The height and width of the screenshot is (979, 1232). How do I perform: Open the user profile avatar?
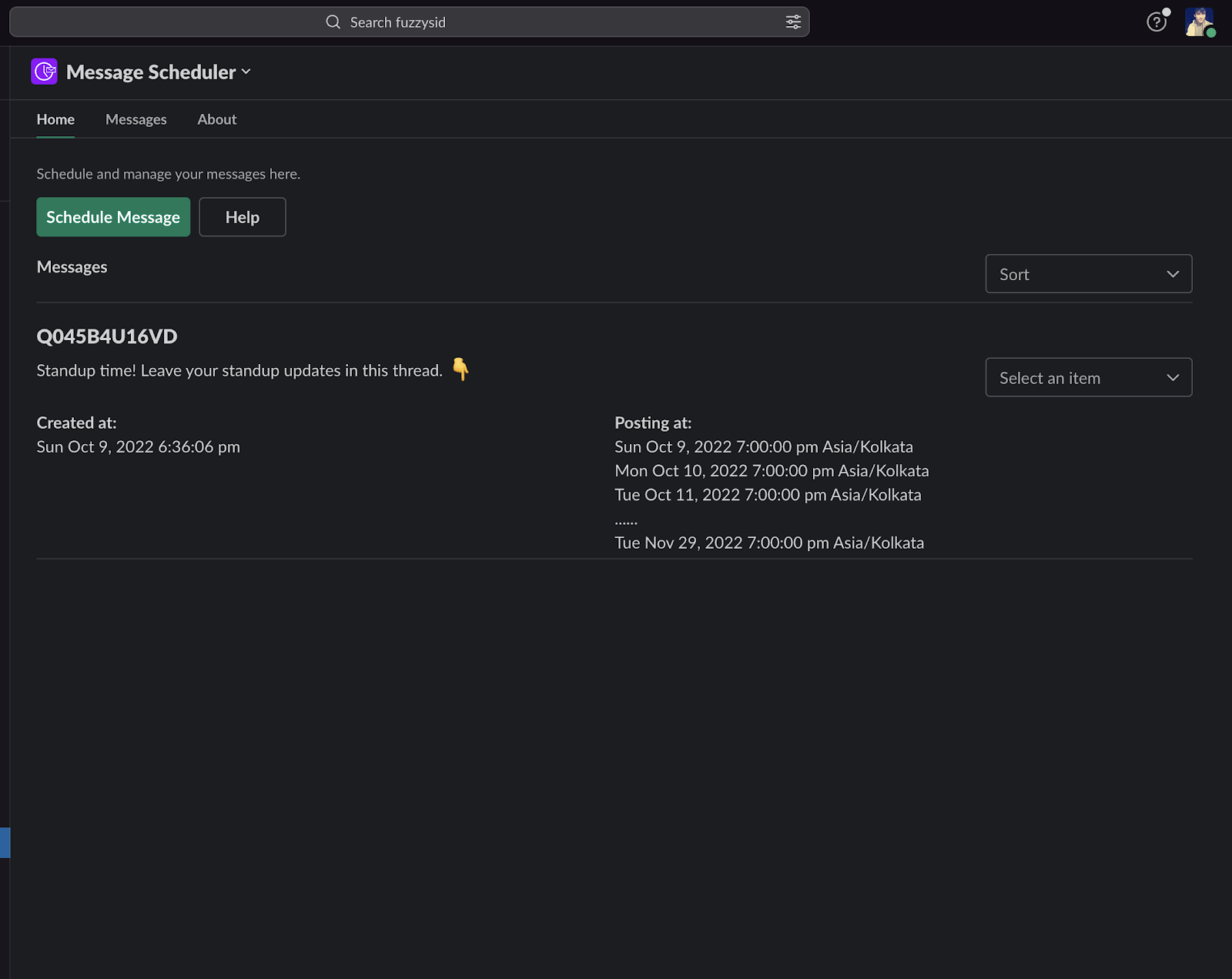coord(1199,22)
